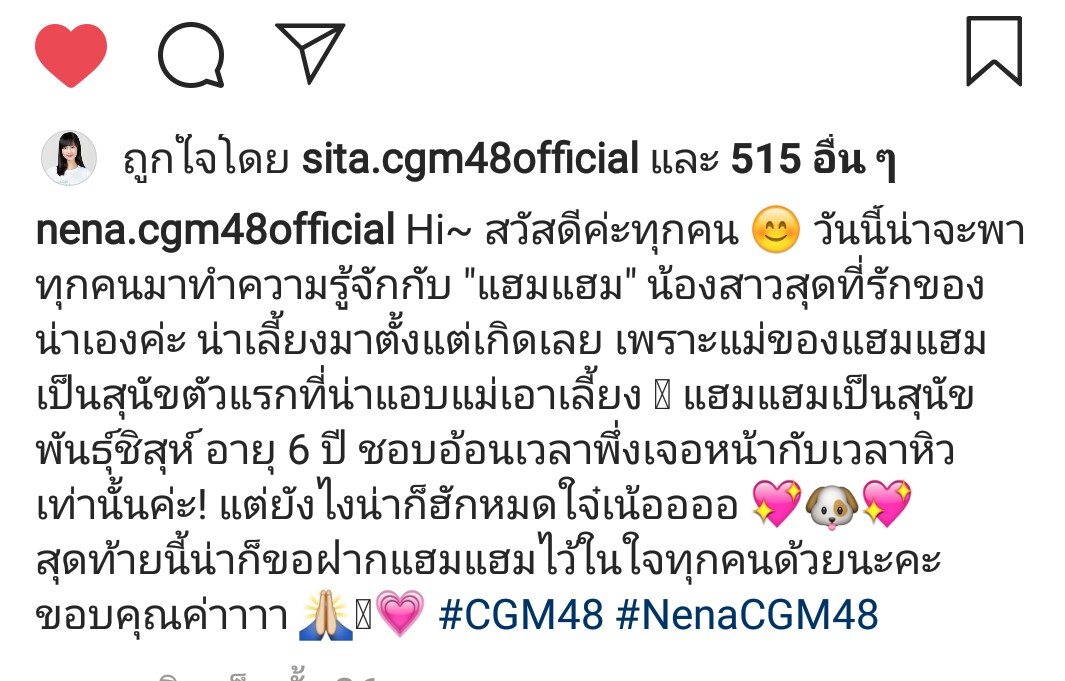Click the sparkling heart left of dog

pos(777,503)
